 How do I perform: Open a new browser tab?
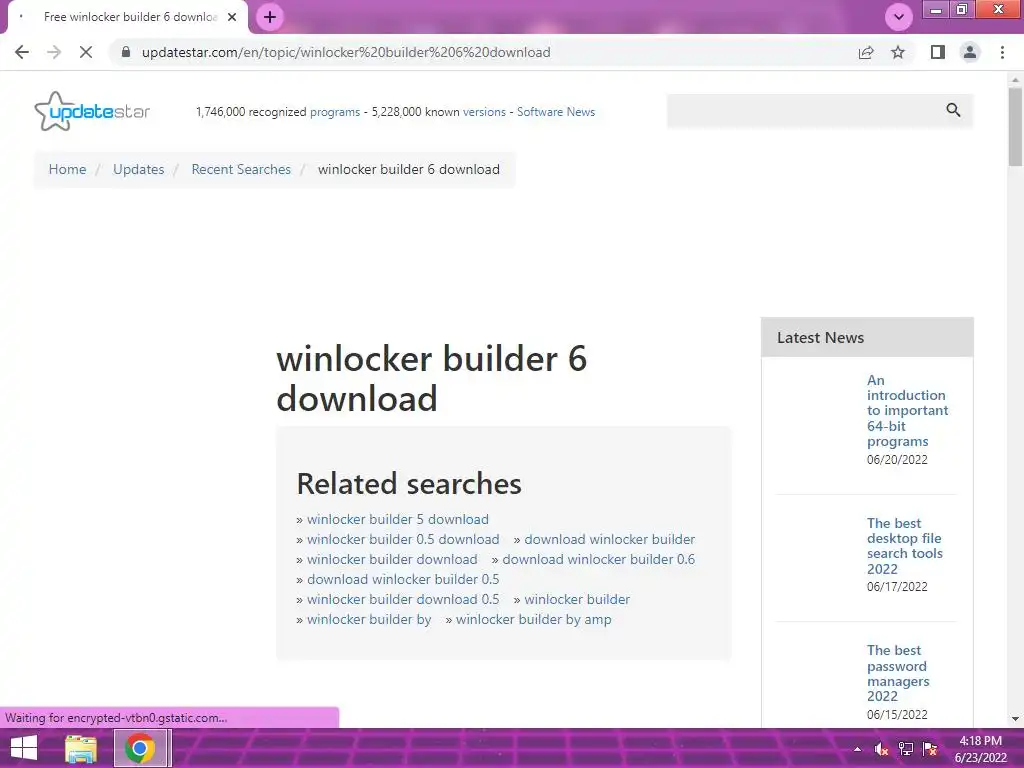pyautogui.click(x=270, y=17)
